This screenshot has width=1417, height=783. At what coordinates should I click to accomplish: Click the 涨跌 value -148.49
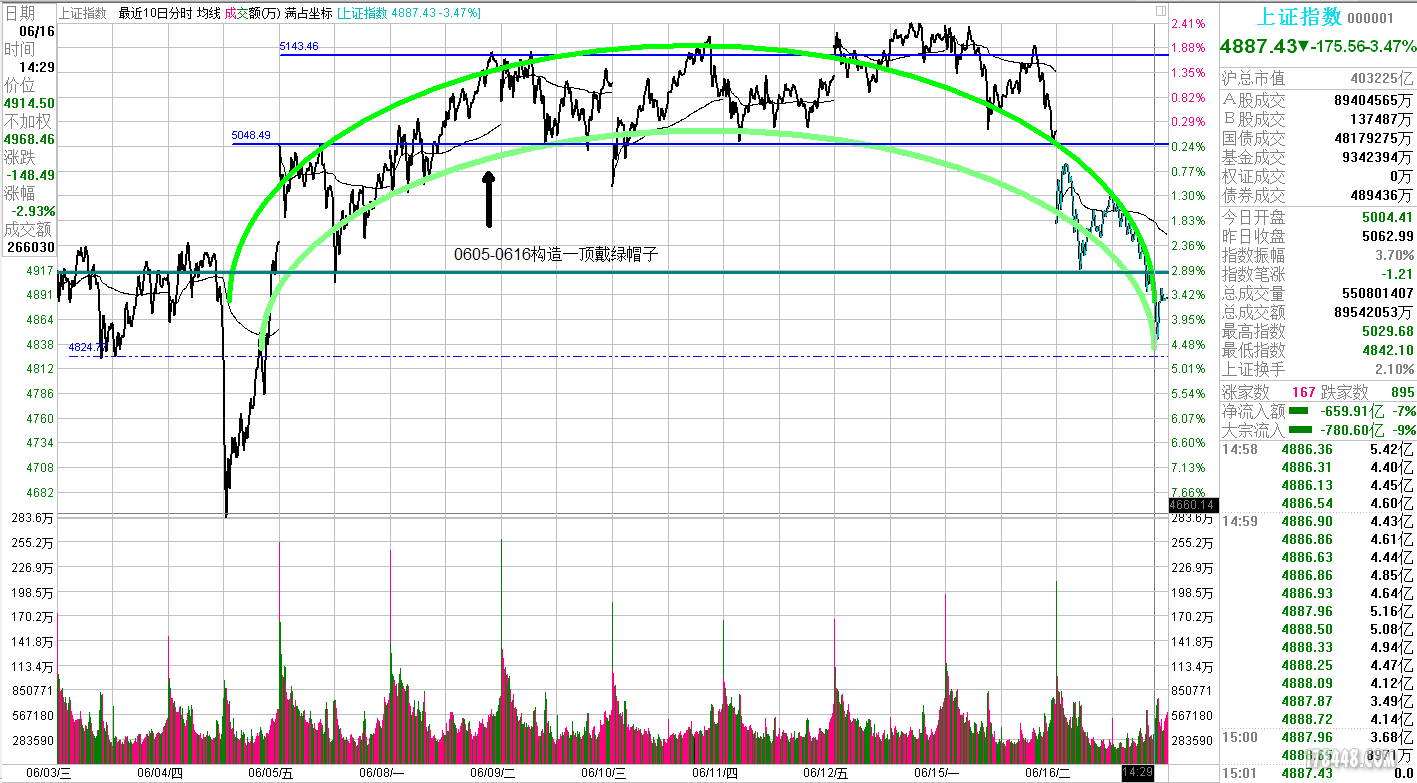click(33, 175)
